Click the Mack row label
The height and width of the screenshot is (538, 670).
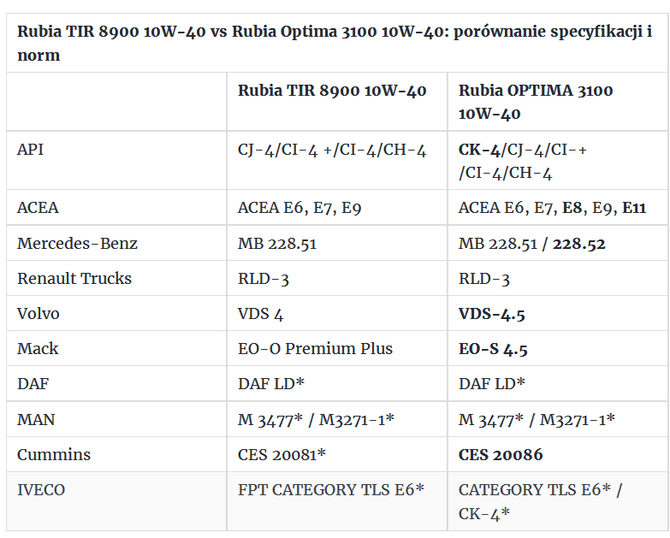(38, 348)
